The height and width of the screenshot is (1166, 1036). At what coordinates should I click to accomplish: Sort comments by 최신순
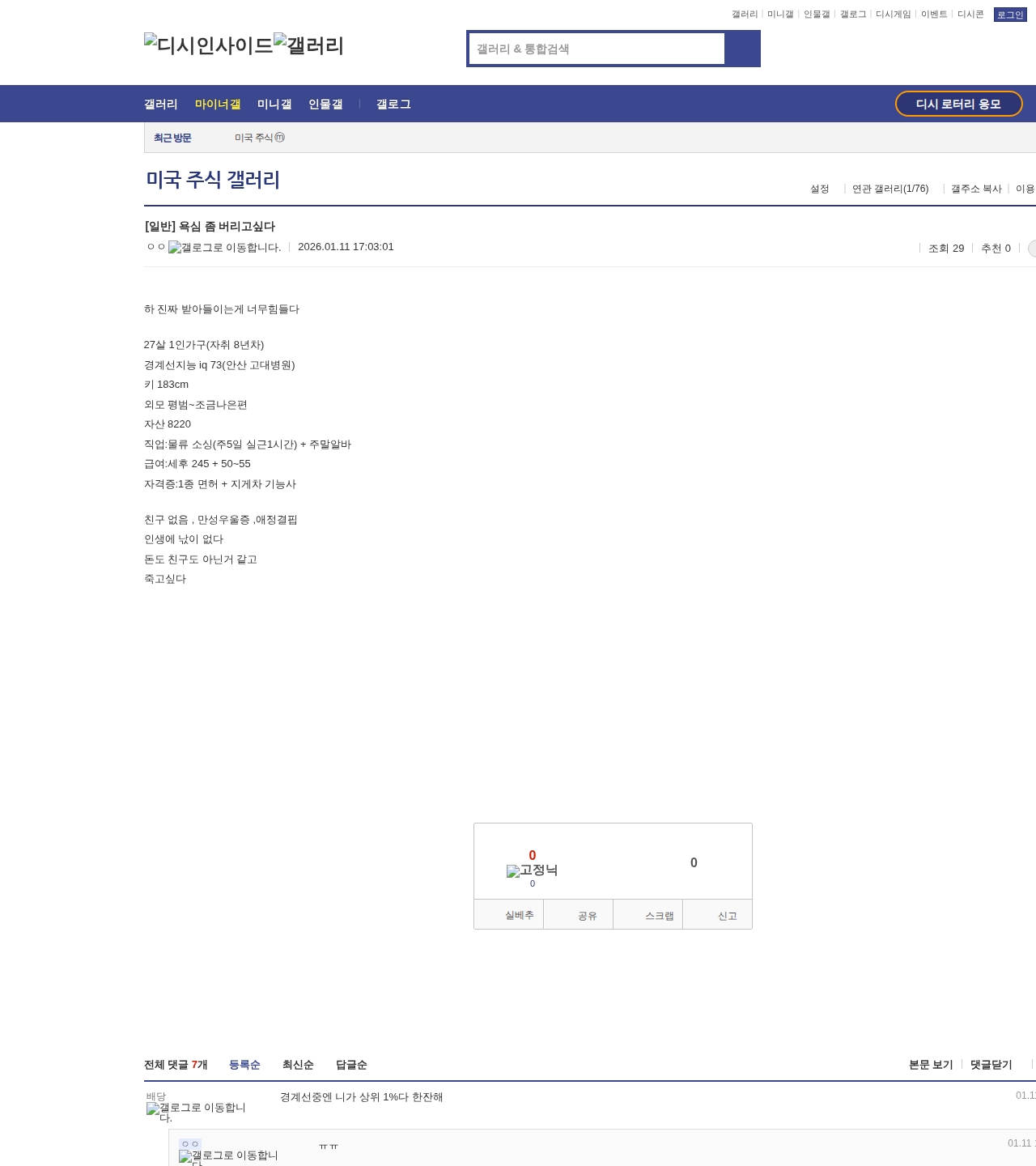(x=298, y=1065)
